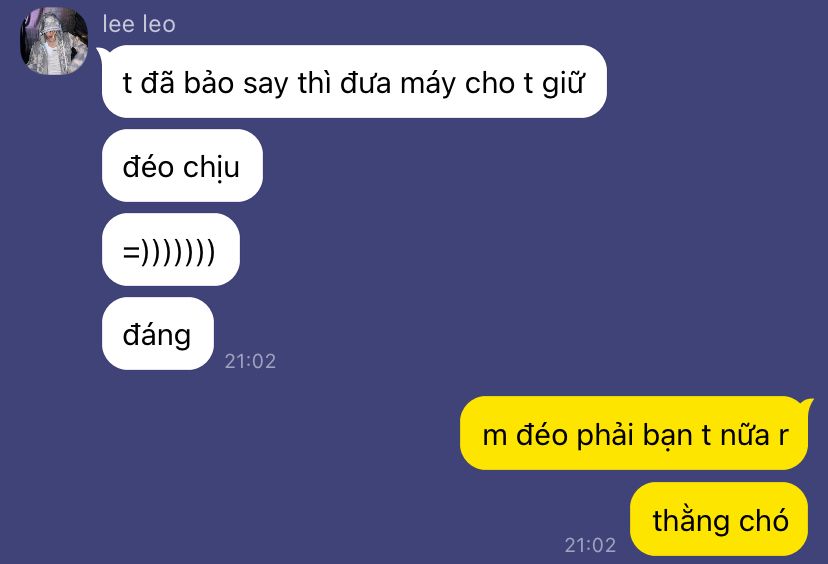
Task: Select the yellow 'm đéo phải bạn t nữa r' bubble
Action: click(634, 433)
